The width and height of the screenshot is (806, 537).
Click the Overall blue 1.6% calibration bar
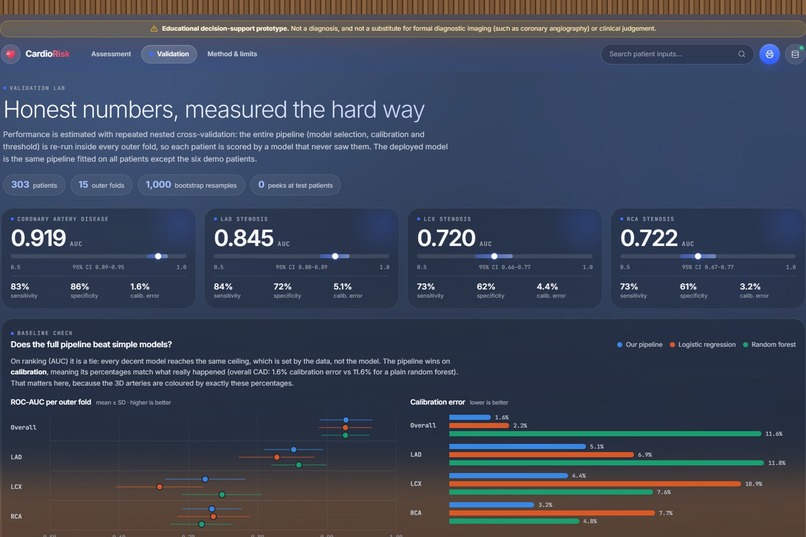coord(470,417)
